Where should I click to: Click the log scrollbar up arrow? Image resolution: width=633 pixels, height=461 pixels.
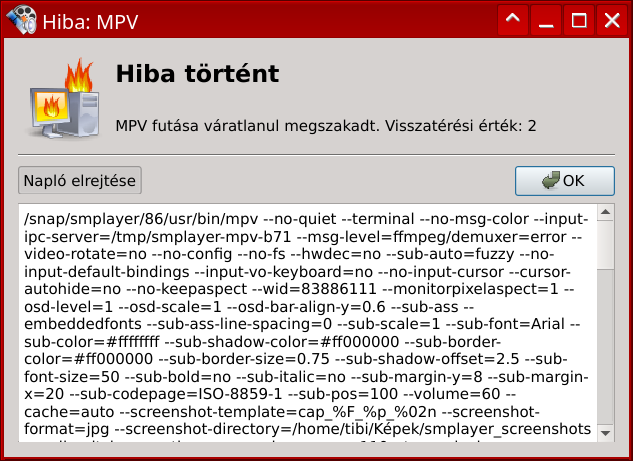[605, 212]
